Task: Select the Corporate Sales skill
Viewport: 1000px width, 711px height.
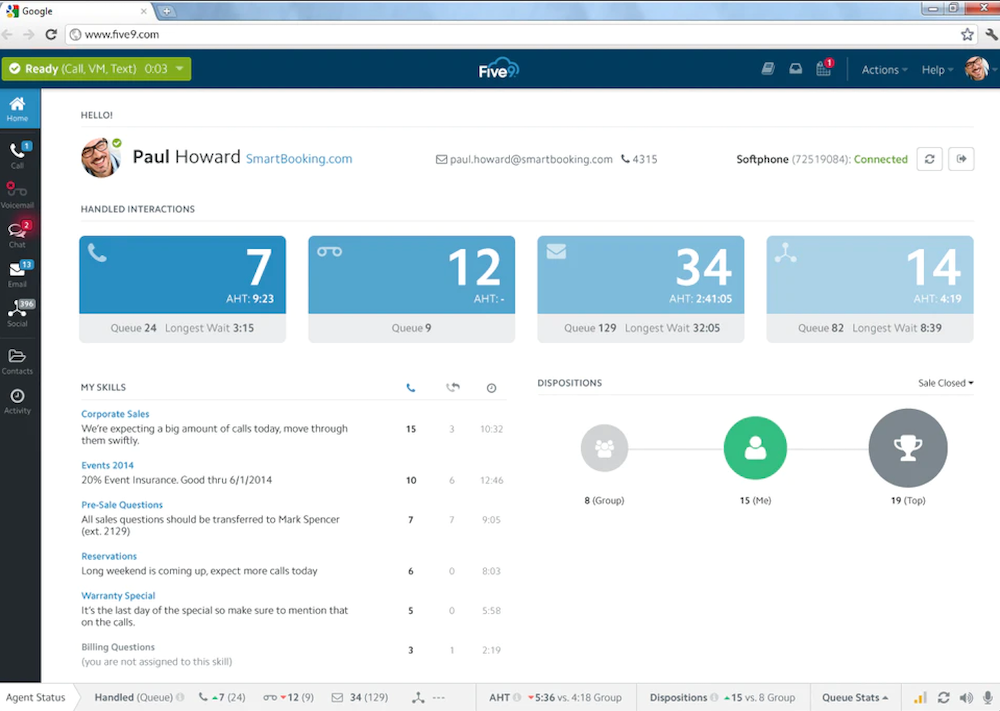Action: coord(115,414)
